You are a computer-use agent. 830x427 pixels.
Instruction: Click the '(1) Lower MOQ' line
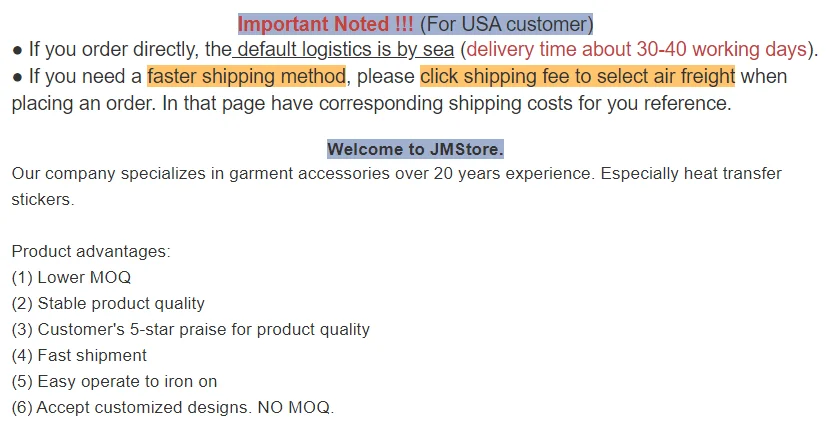[x=71, y=277]
